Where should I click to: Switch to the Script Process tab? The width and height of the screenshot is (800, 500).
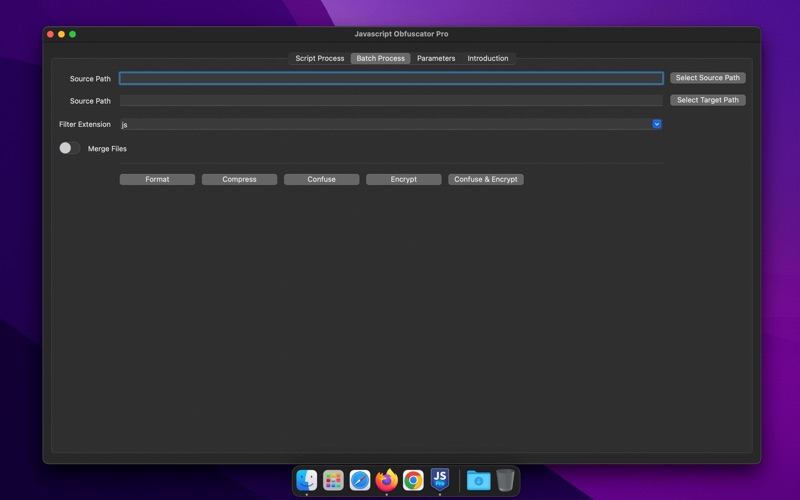pos(319,58)
